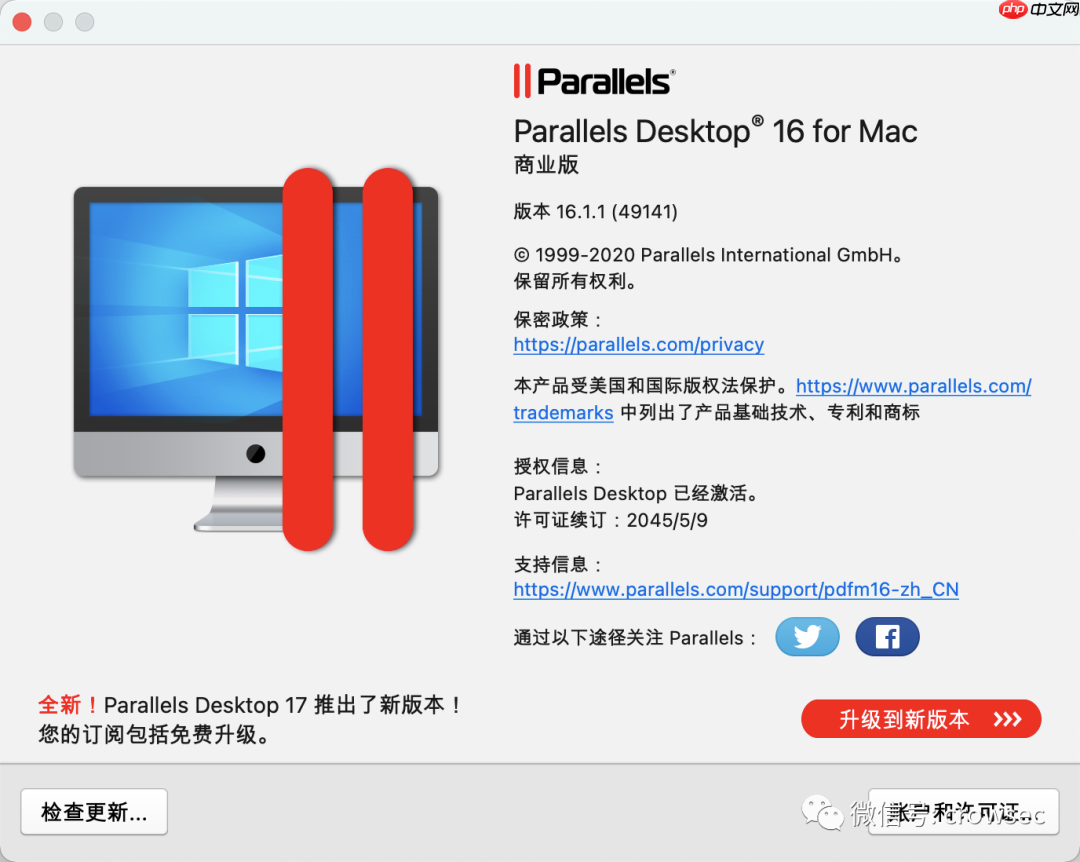
Task: Click the WeChat watermark icon
Action: click(x=821, y=813)
